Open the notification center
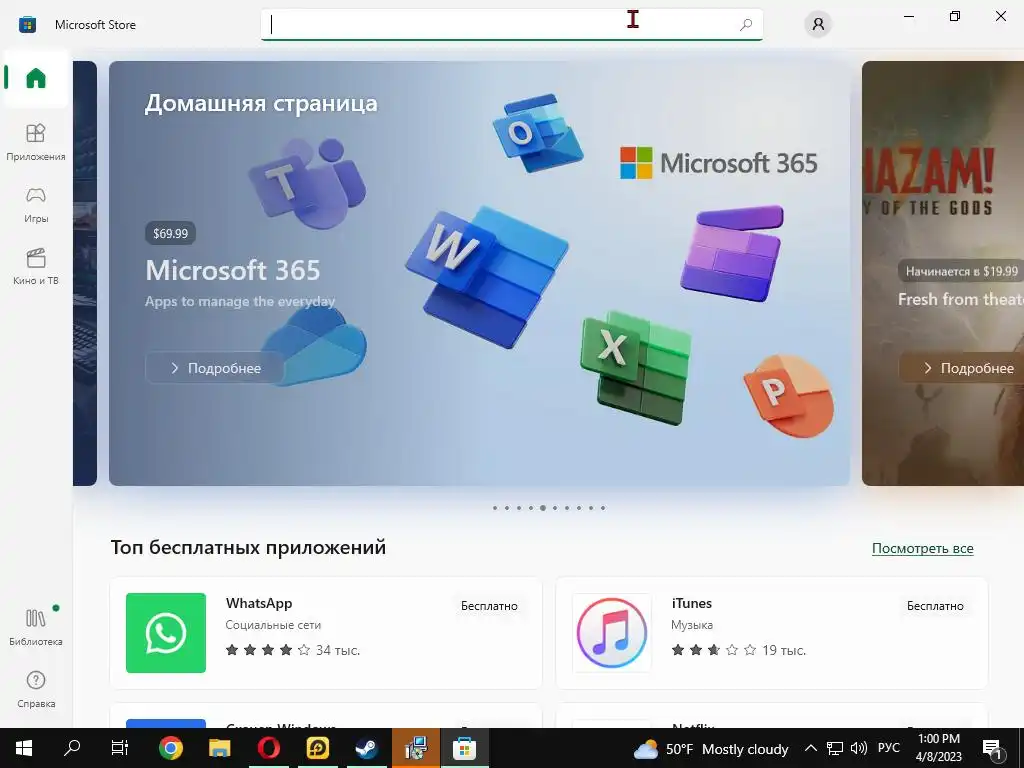1024x768 pixels. pos(993,748)
